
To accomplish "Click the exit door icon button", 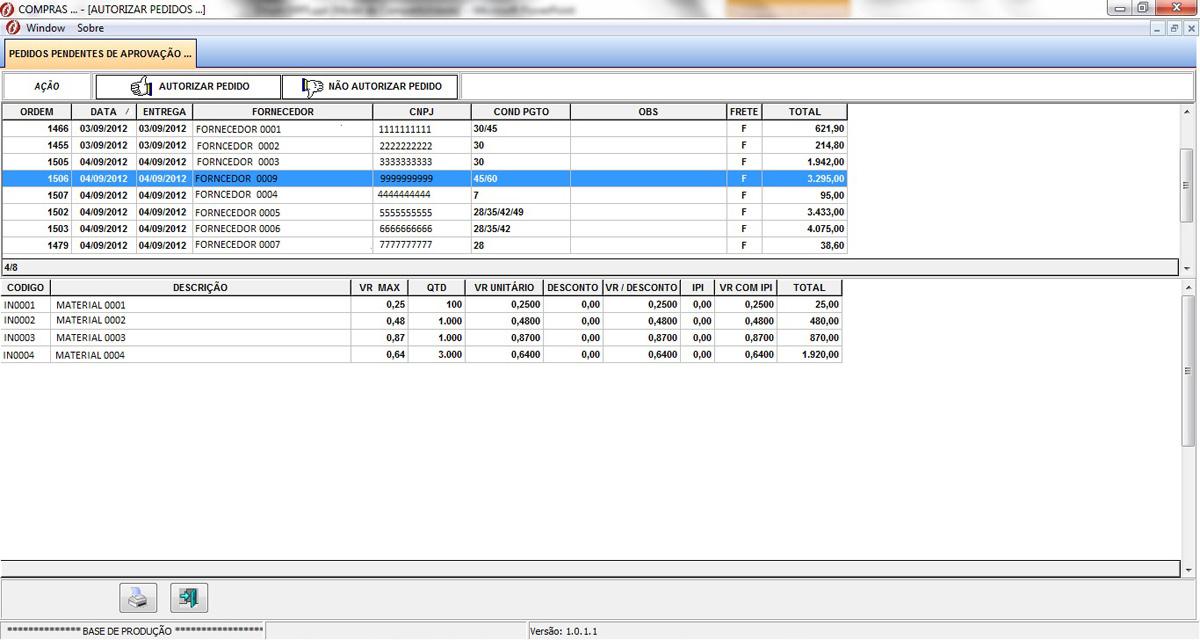I will tap(189, 597).
